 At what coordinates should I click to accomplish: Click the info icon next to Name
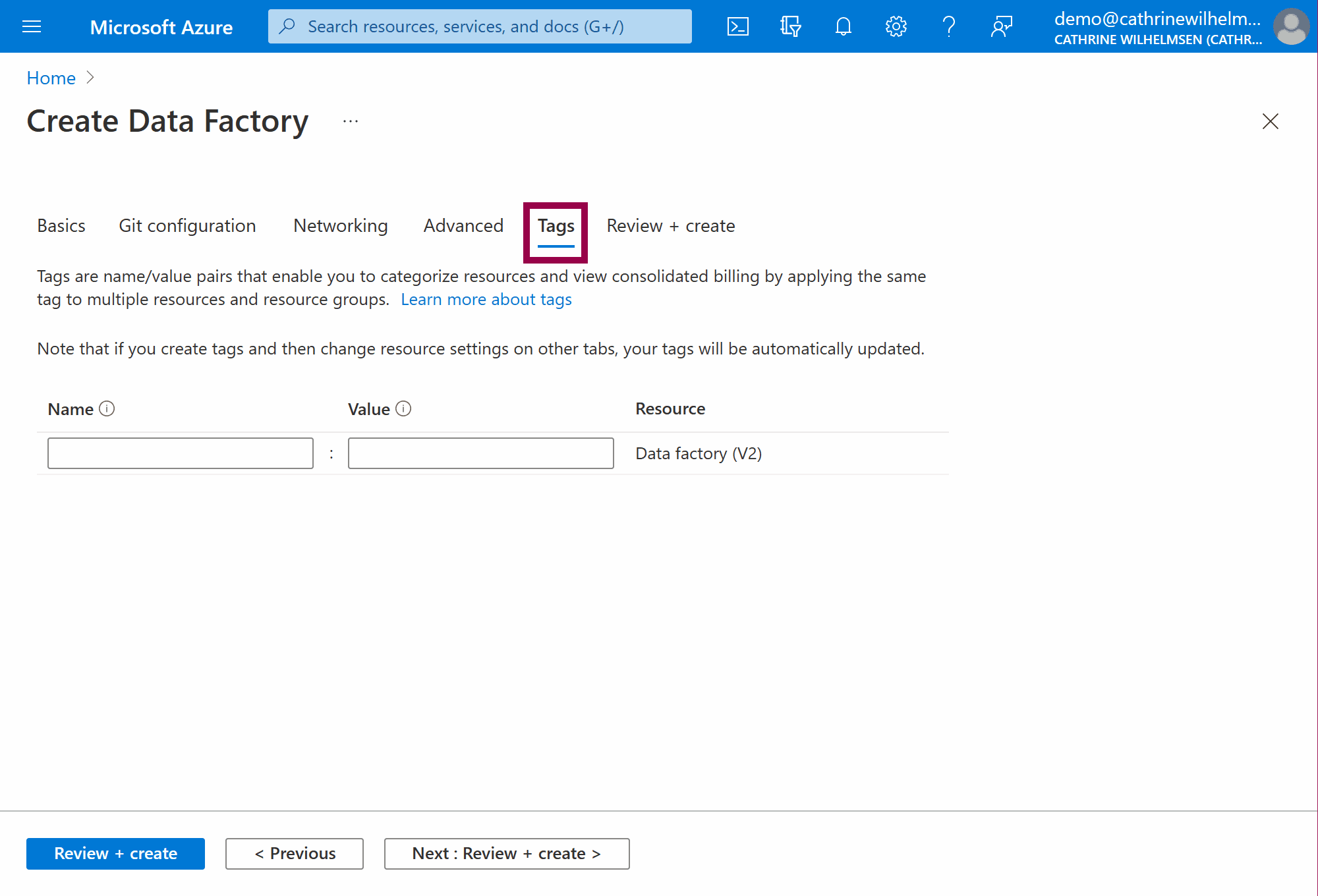[107, 408]
